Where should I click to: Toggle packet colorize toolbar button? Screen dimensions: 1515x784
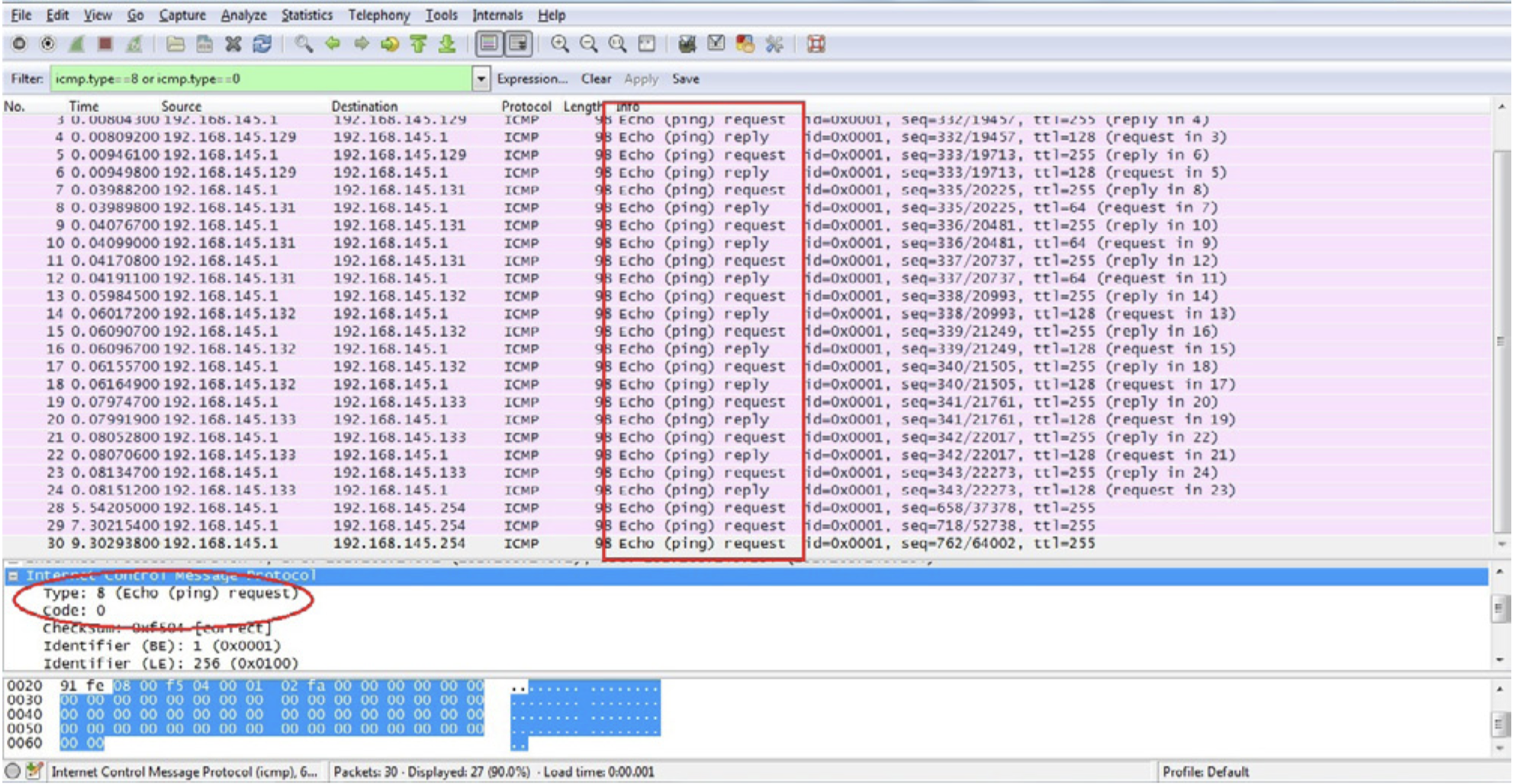click(489, 44)
